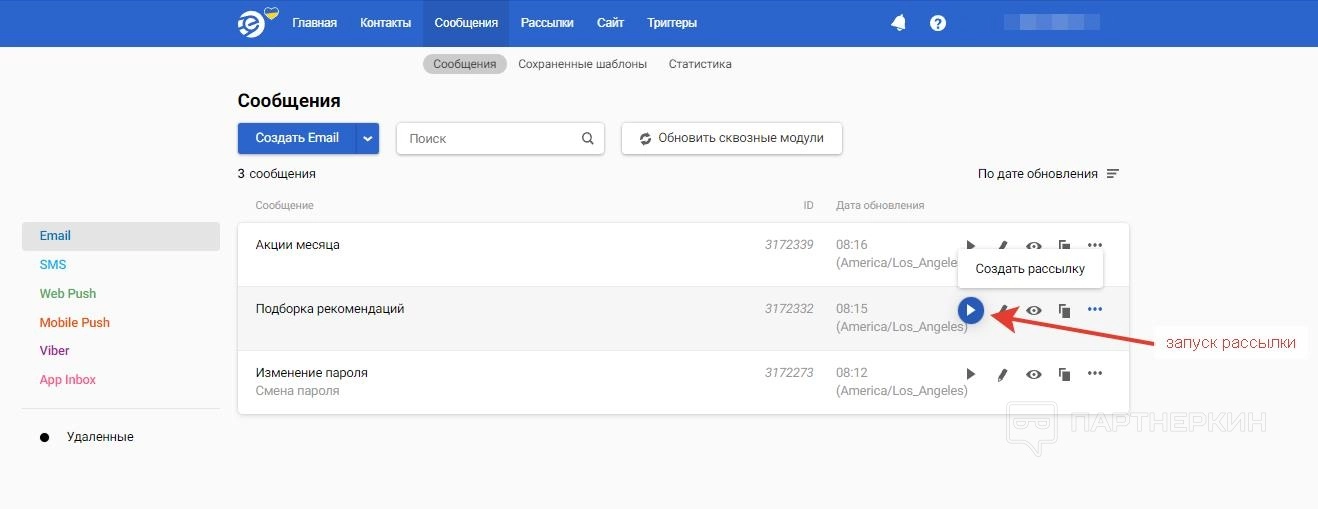Copy the Акции месяца message
The height and width of the screenshot is (509, 1318).
(1064, 245)
